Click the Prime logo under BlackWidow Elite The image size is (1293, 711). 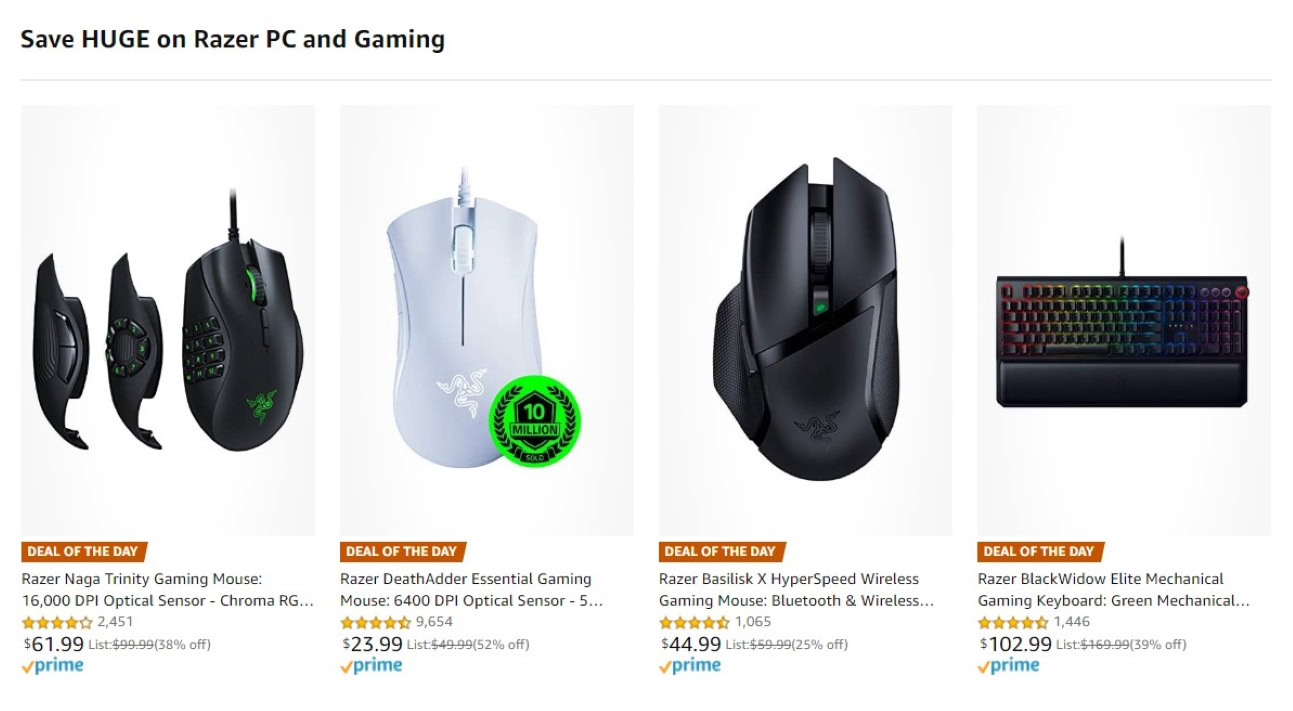point(1009,666)
